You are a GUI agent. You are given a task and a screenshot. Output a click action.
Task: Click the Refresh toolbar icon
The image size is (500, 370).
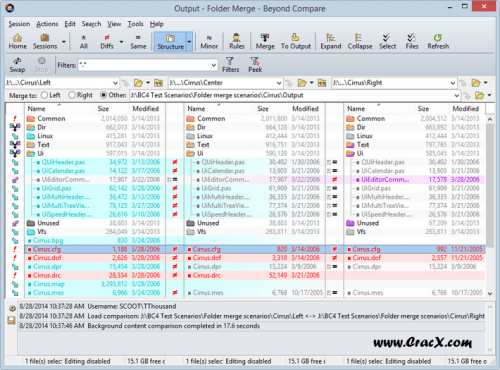click(438, 42)
